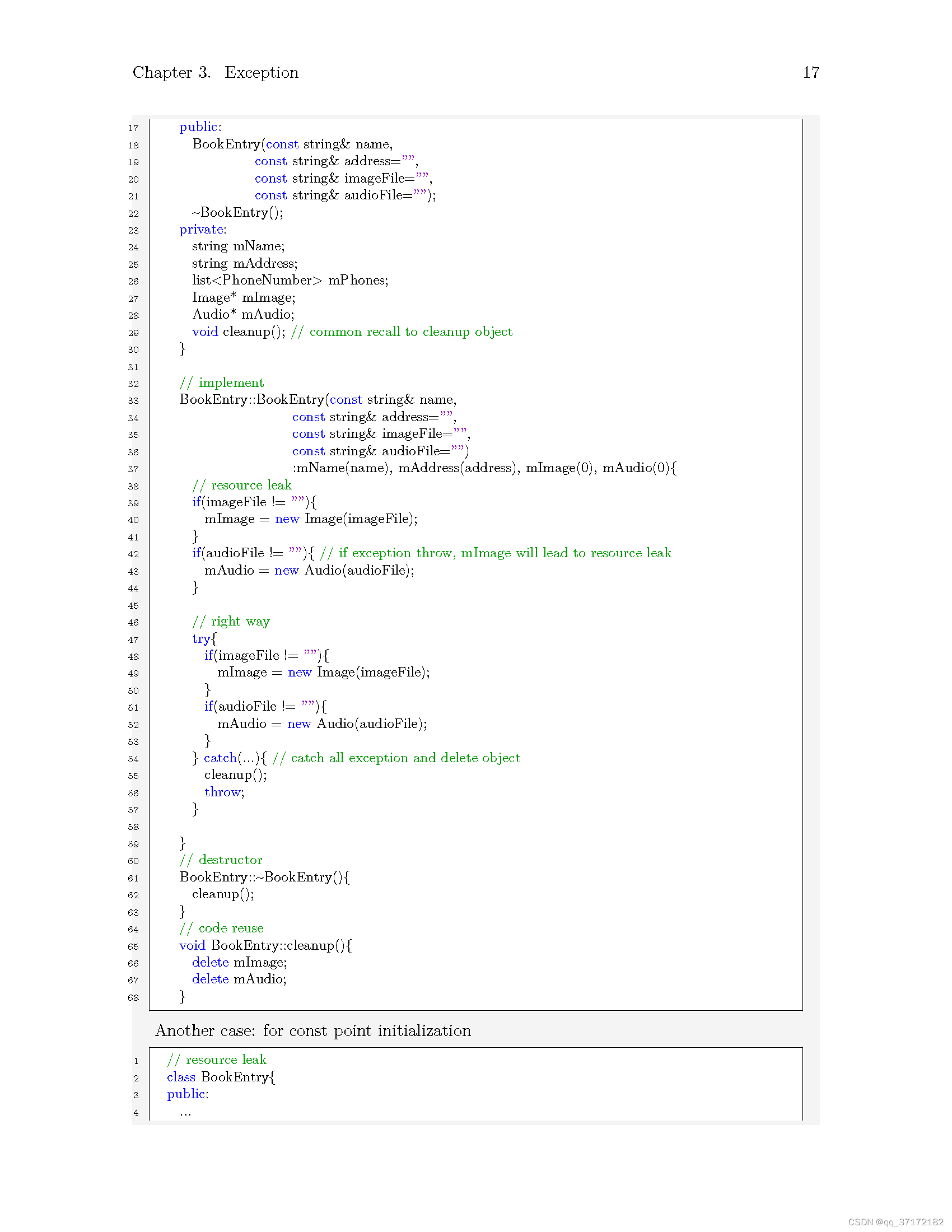The height and width of the screenshot is (1232, 952).
Task: Click '// resource leak' comment on line 38
Action: tap(242, 485)
